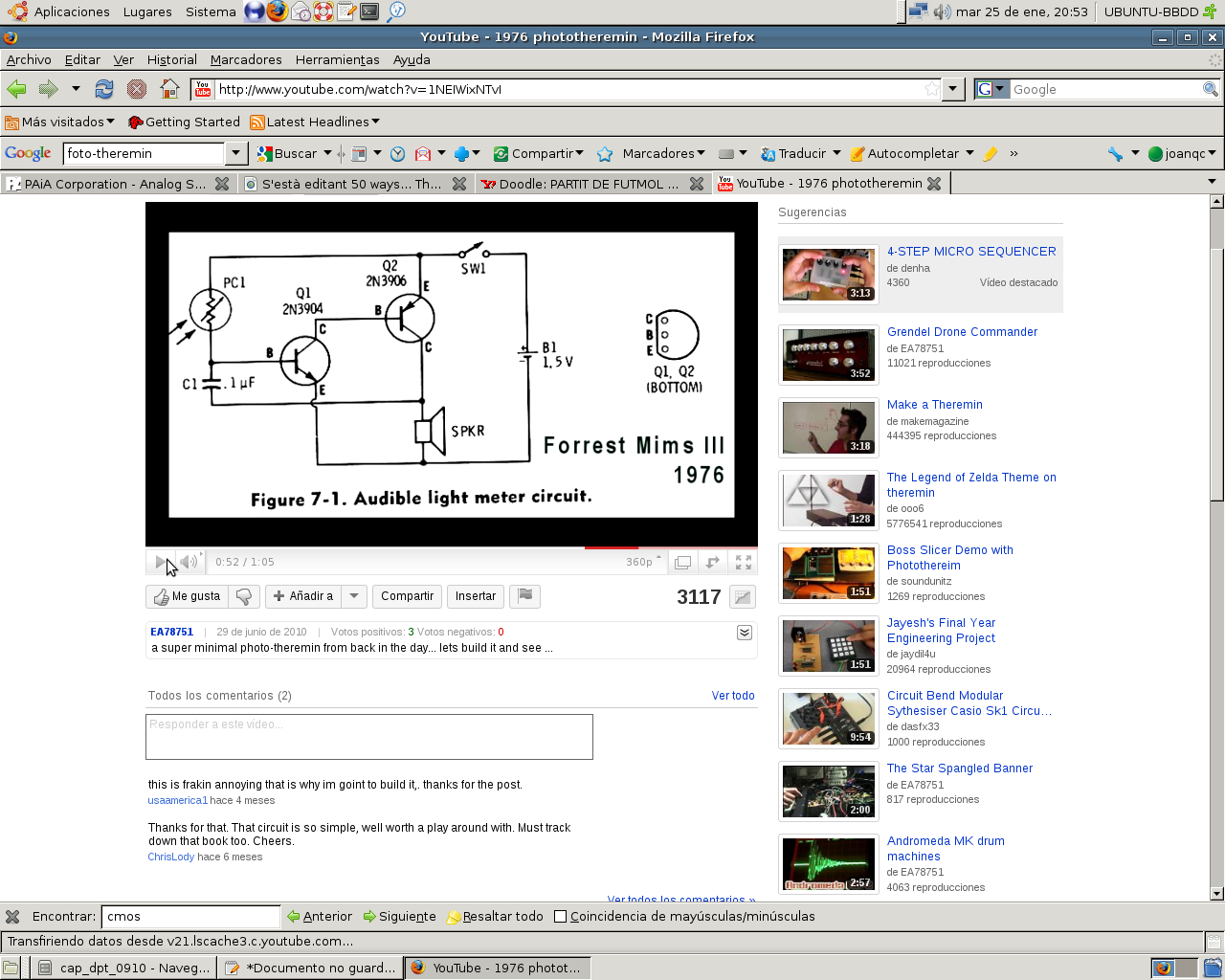Click the Firefox reload page icon

tap(104, 89)
